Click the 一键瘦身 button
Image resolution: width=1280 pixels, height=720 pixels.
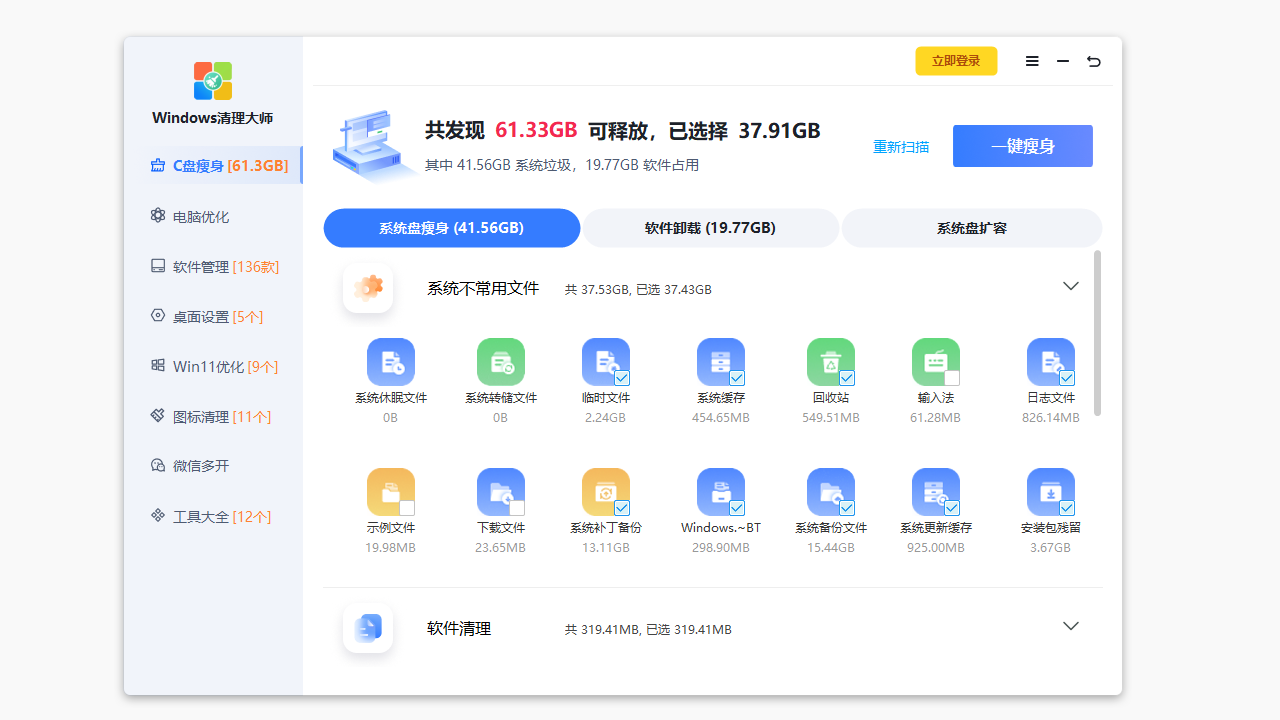1022,146
